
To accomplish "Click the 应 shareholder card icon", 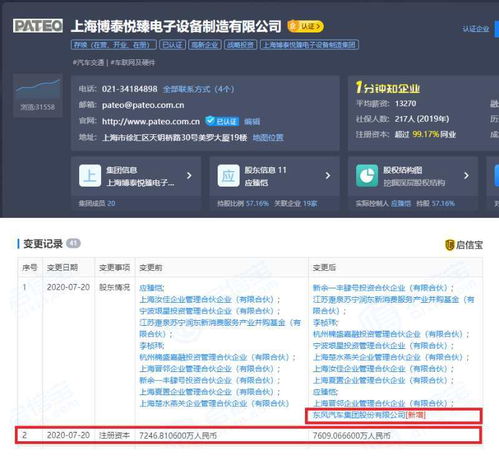I will tap(228, 175).
